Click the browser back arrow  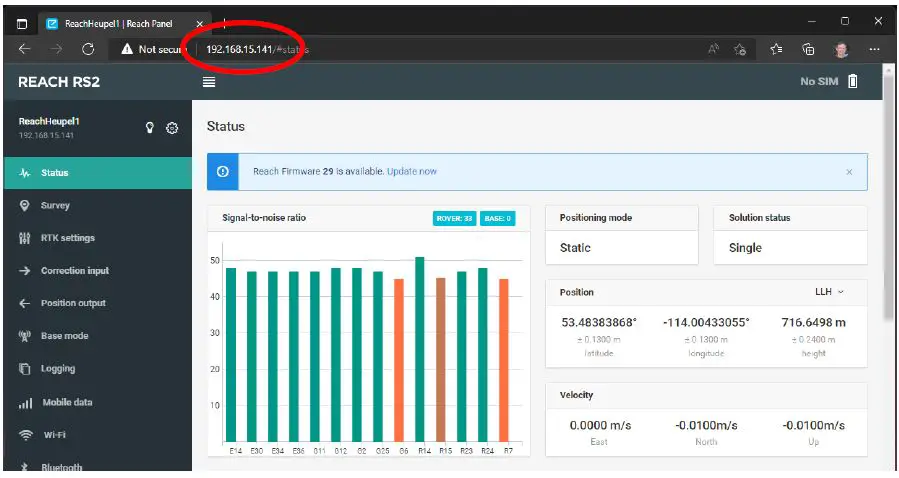[x=24, y=49]
